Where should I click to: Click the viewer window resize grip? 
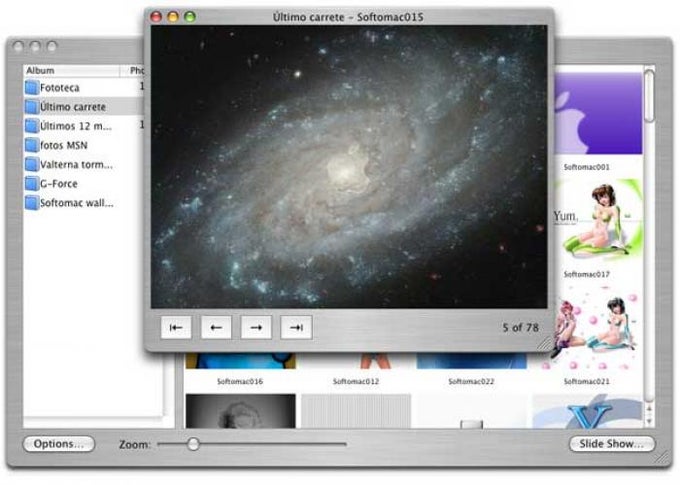[x=544, y=344]
